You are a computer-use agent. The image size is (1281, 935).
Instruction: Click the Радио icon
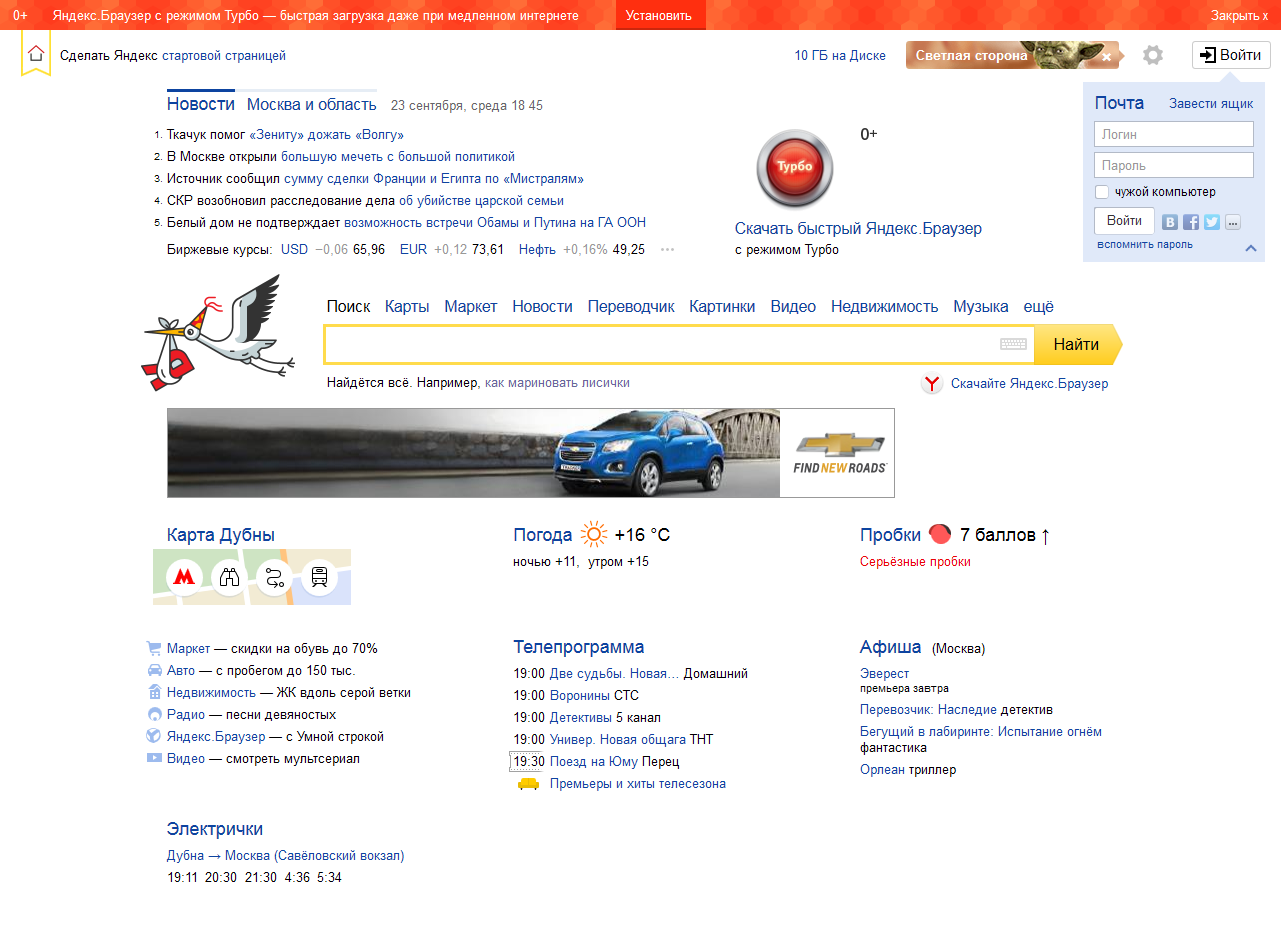click(154, 715)
